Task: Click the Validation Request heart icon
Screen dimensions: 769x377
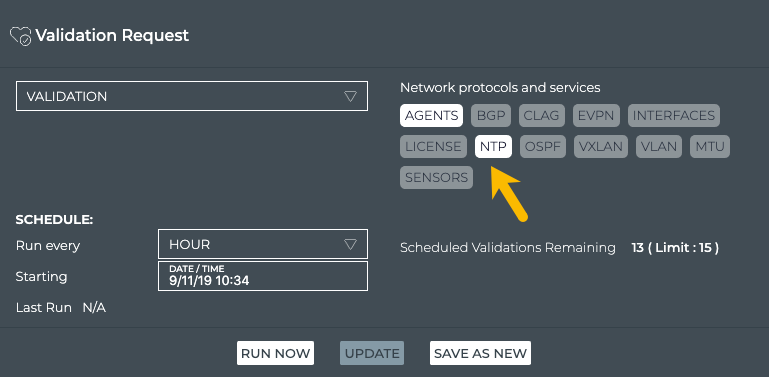Action: (21, 36)
